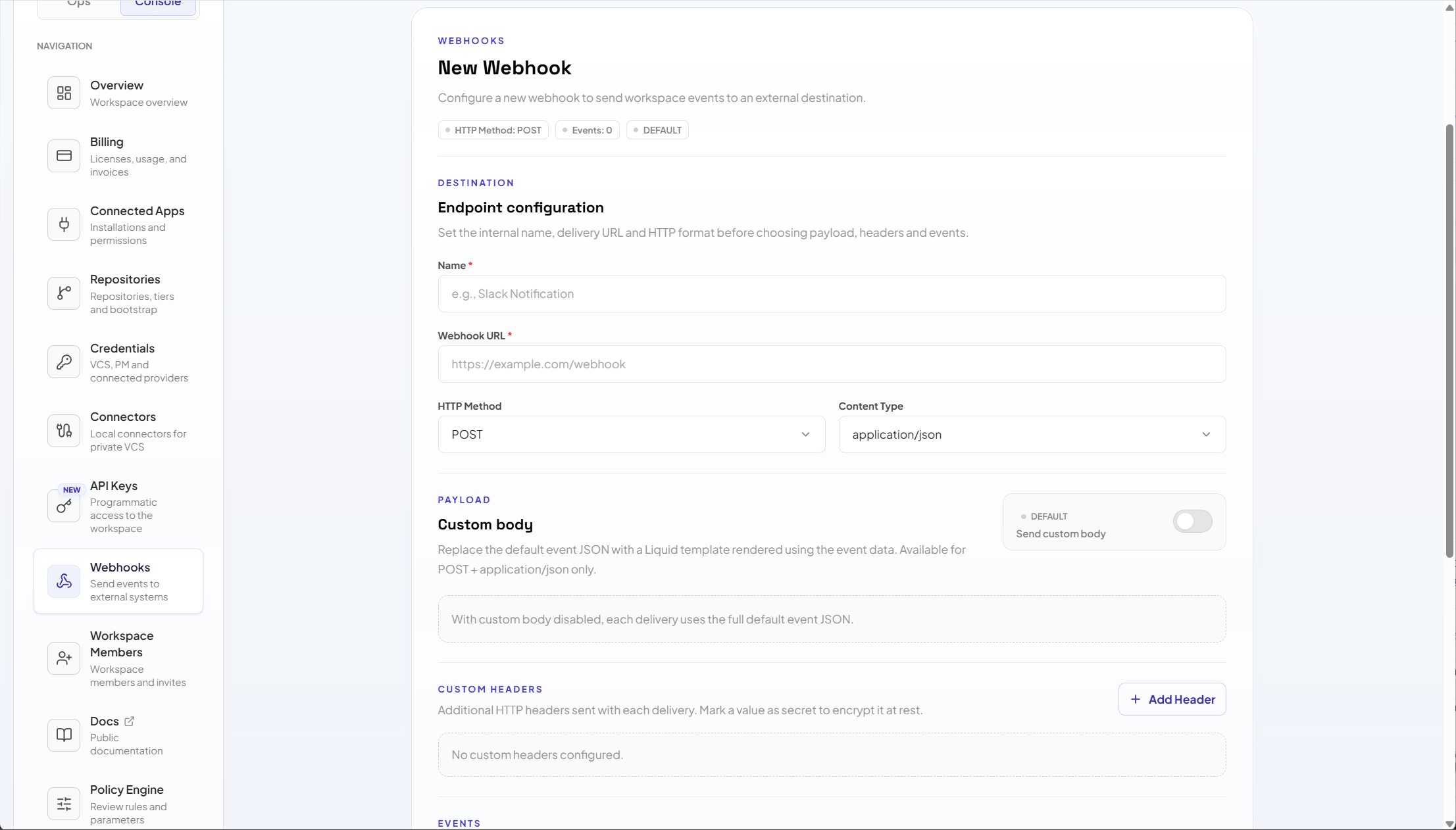Click the external link icon beside Docs
This screenshot has width=1456, height=830.
(130, 721)
